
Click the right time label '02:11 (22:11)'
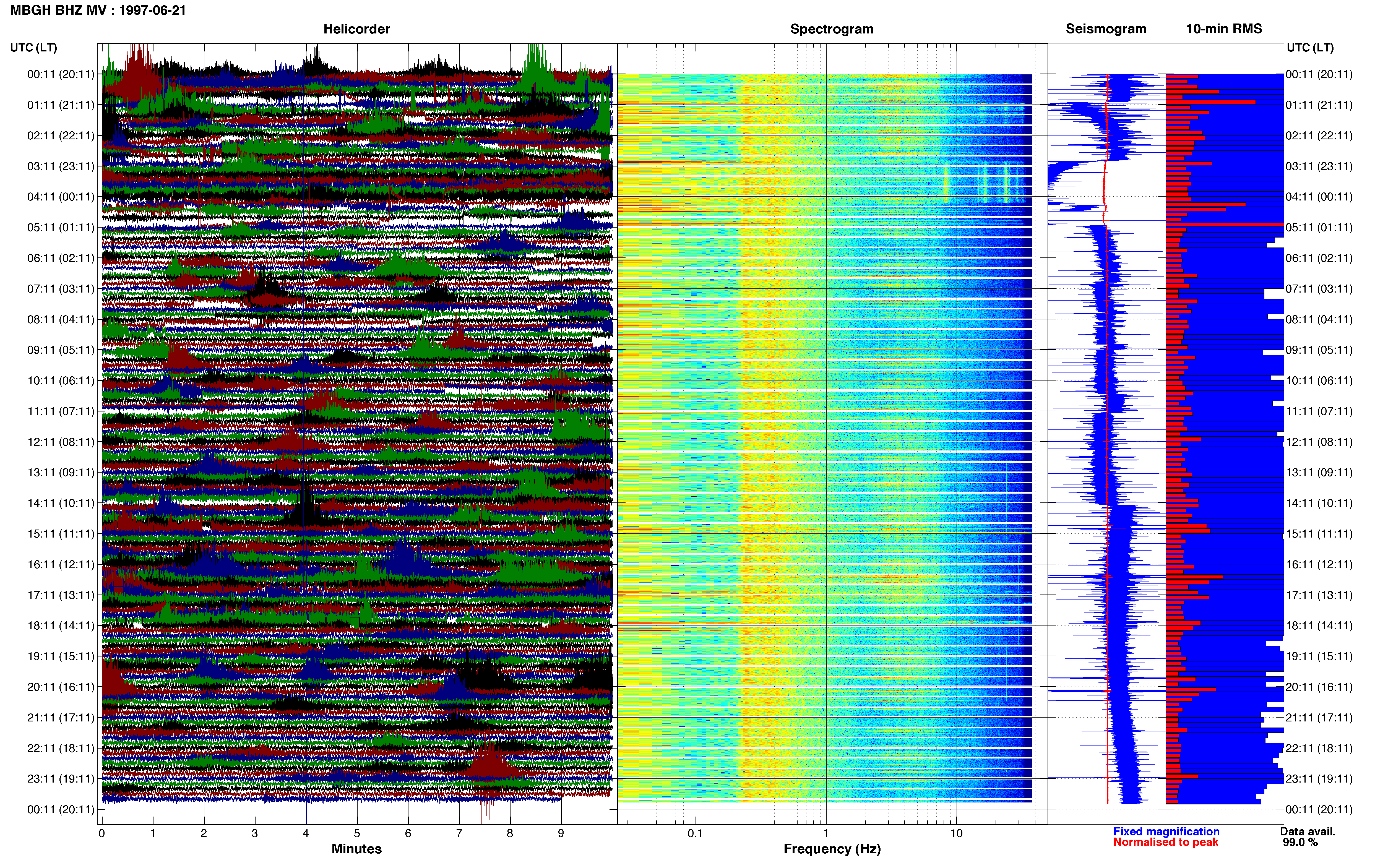pos(1319,135)
